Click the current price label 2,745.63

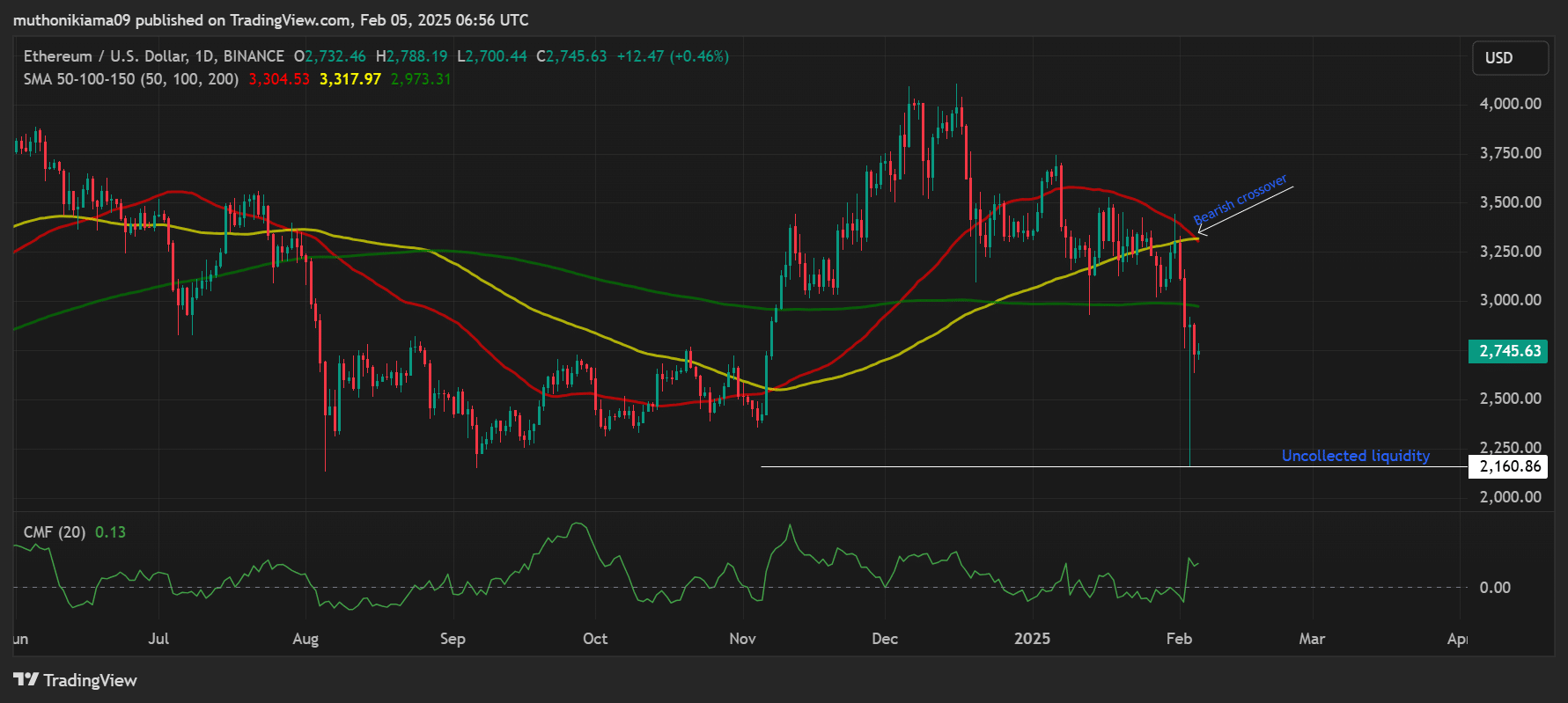(1509, 351)
